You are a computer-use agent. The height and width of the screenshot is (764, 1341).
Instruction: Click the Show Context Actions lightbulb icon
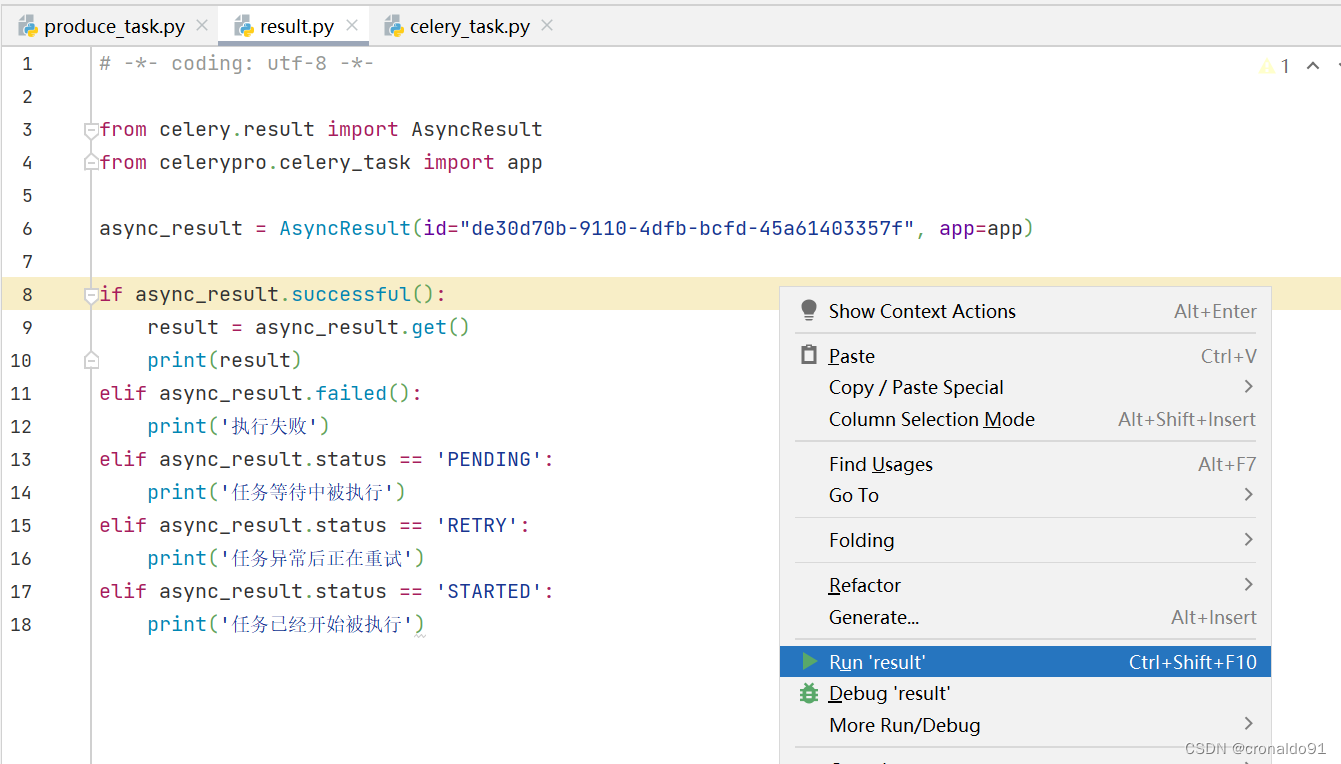click(809, 311)
